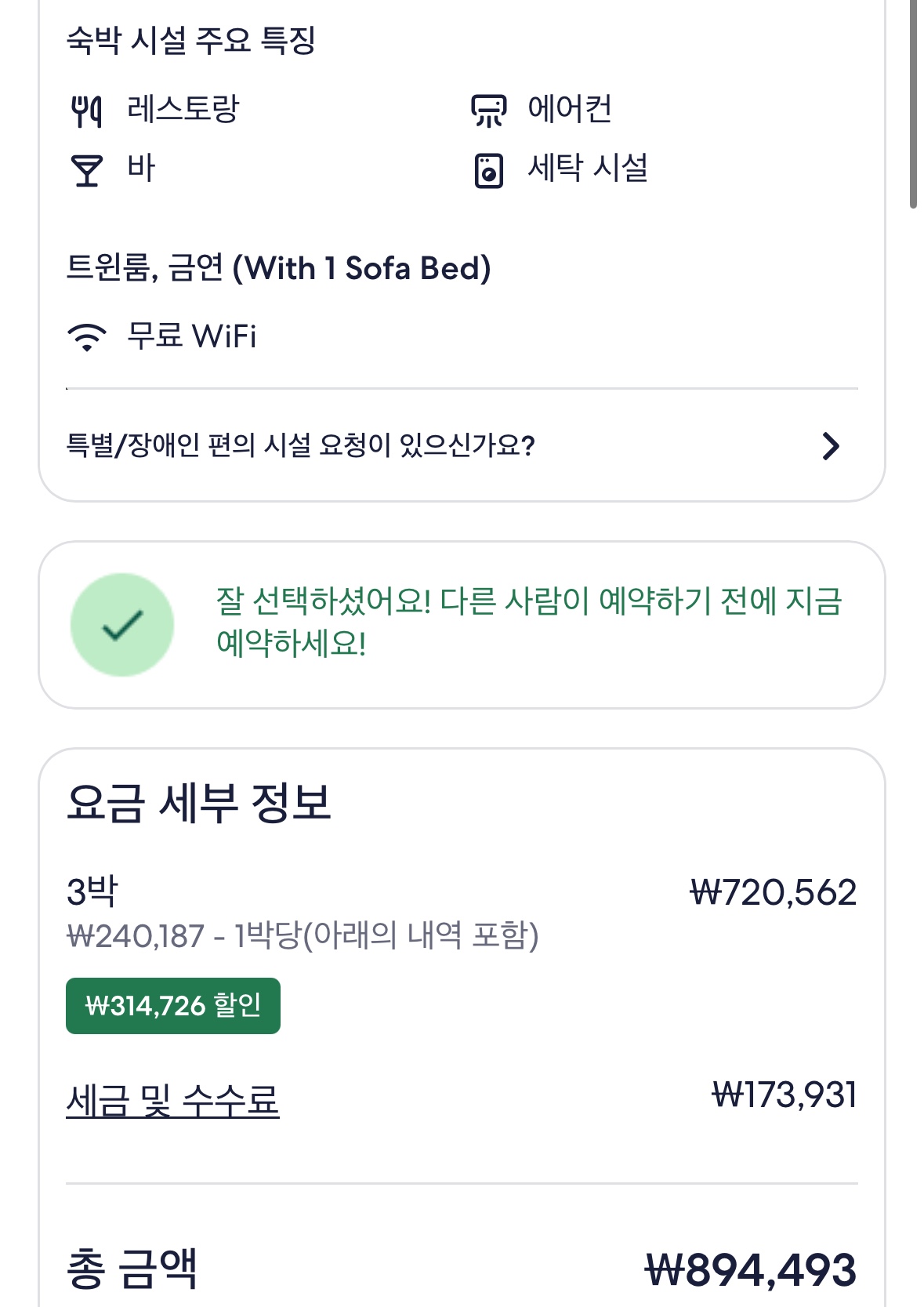
Task: Click the 요금 세부 정보 heading
Action: [199, 803]
